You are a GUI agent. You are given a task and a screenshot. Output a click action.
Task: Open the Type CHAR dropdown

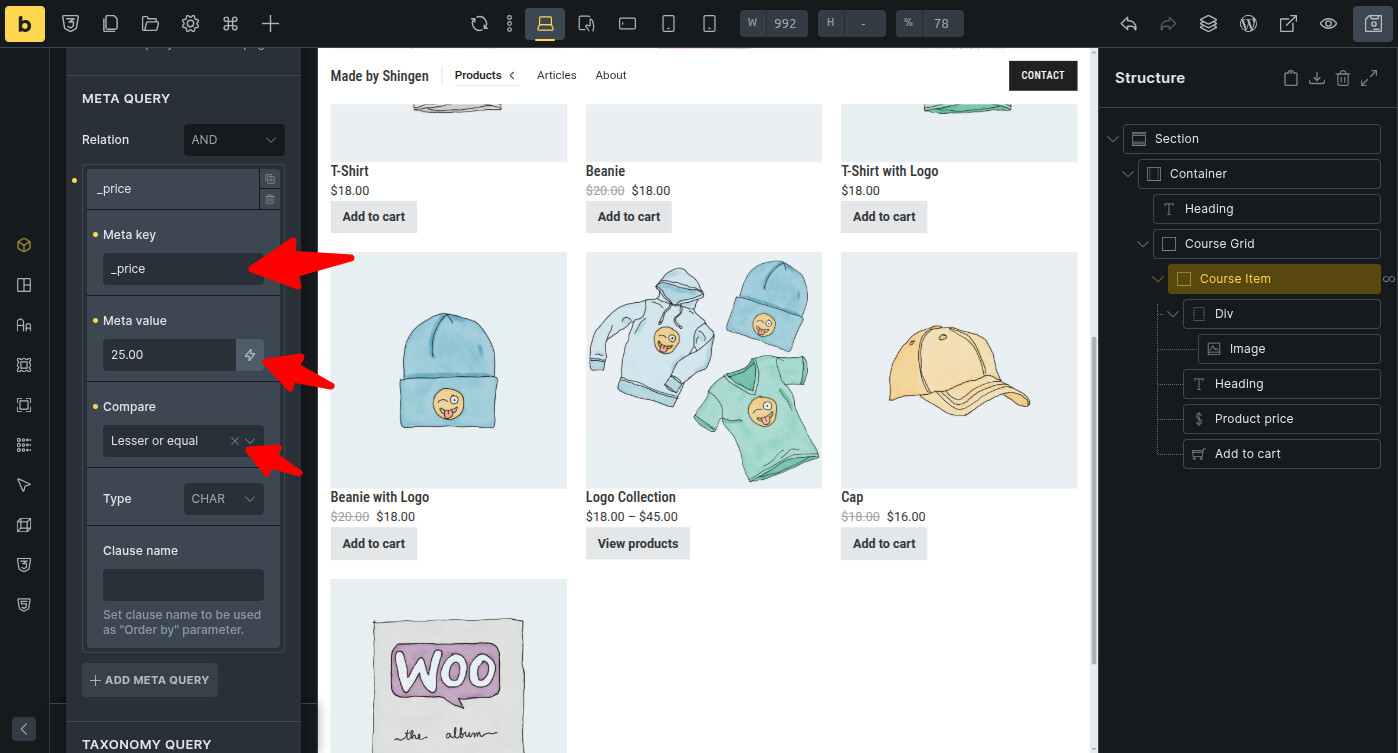(x=224, y=499)
